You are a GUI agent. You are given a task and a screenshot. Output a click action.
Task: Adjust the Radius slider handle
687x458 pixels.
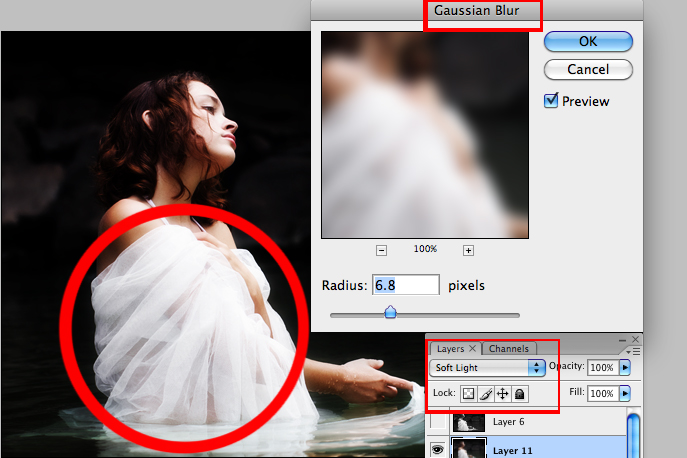(390, 312)
